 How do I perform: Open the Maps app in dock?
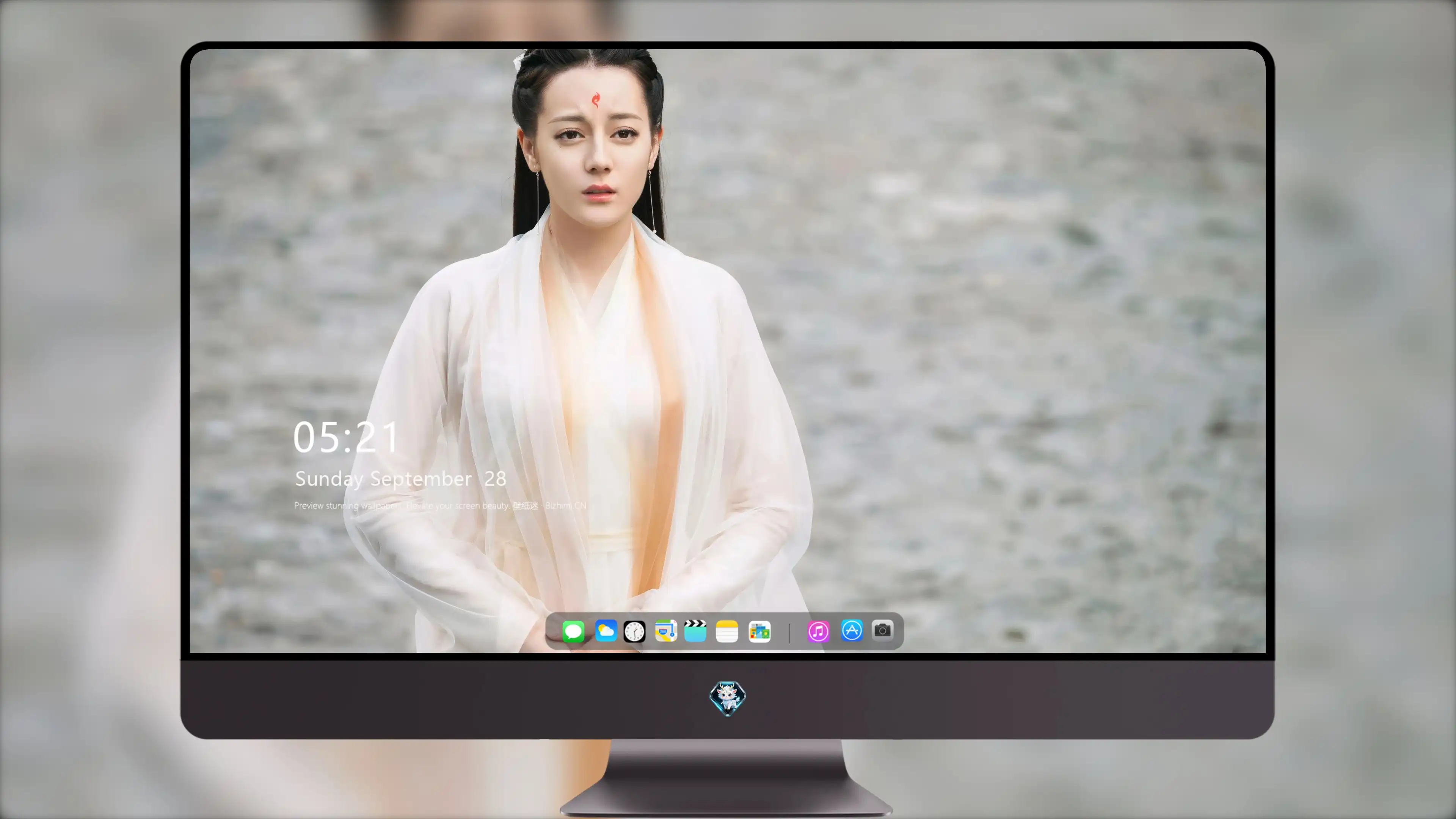666,631
